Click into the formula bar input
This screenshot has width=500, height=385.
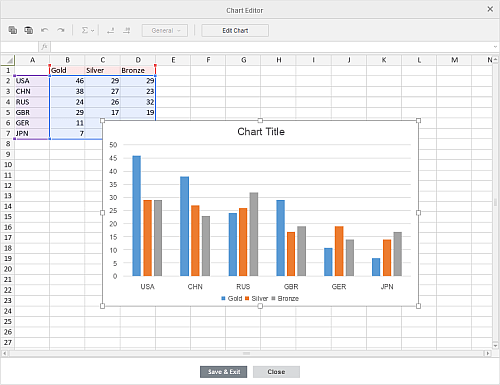click(x=271, y=47)
